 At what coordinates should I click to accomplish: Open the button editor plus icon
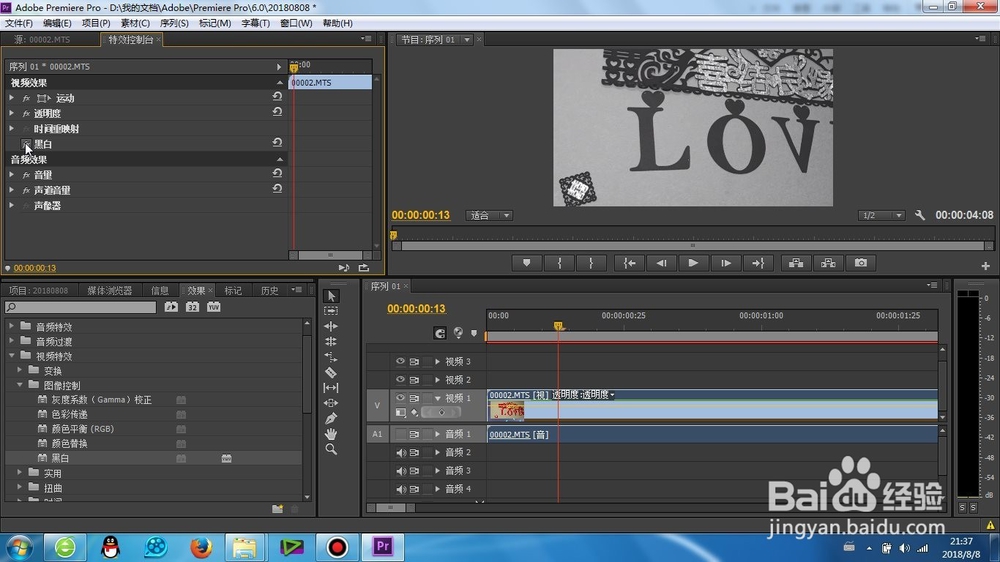click(x=985, y=266)
